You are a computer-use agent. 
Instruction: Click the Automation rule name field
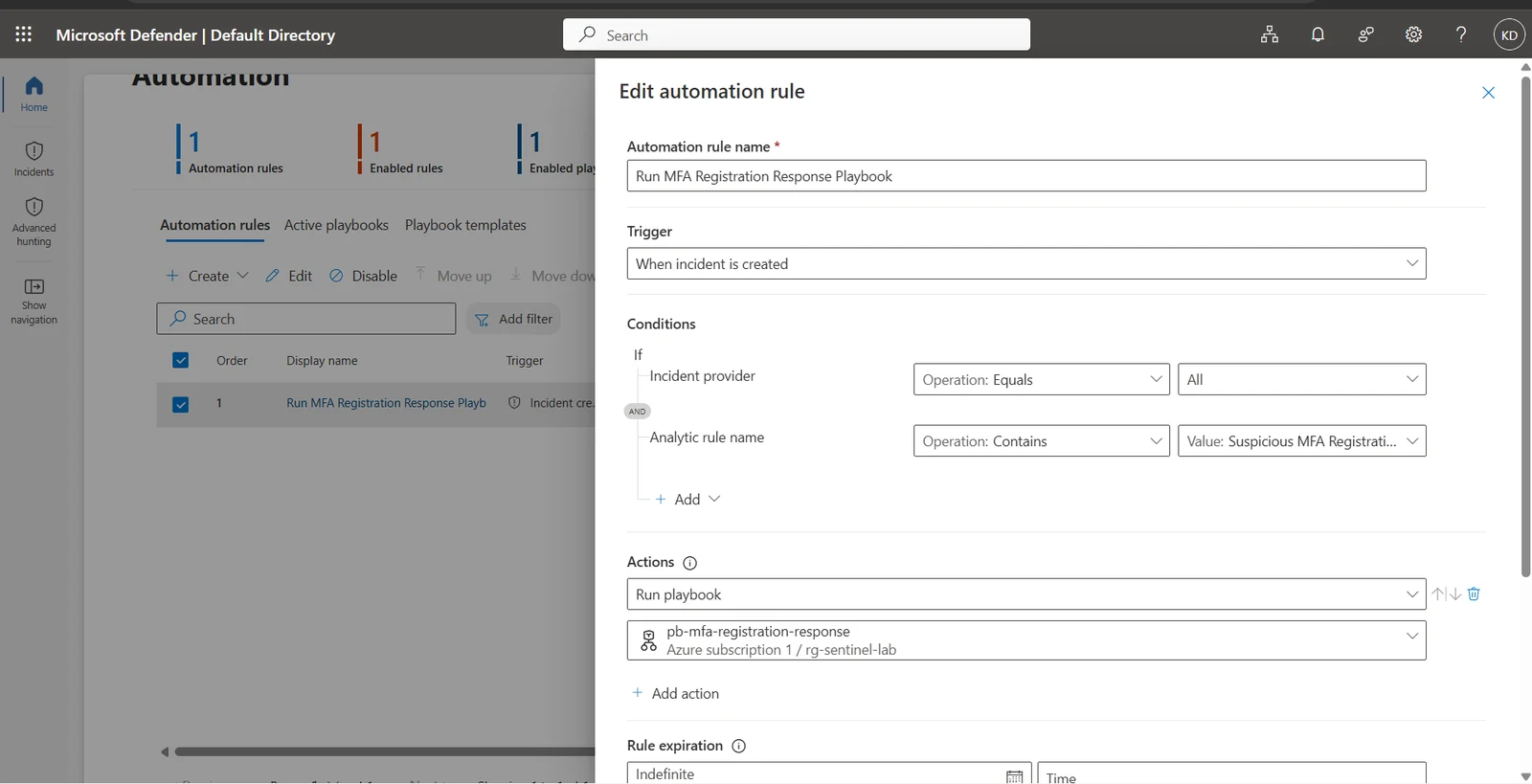click(1026, 175)
